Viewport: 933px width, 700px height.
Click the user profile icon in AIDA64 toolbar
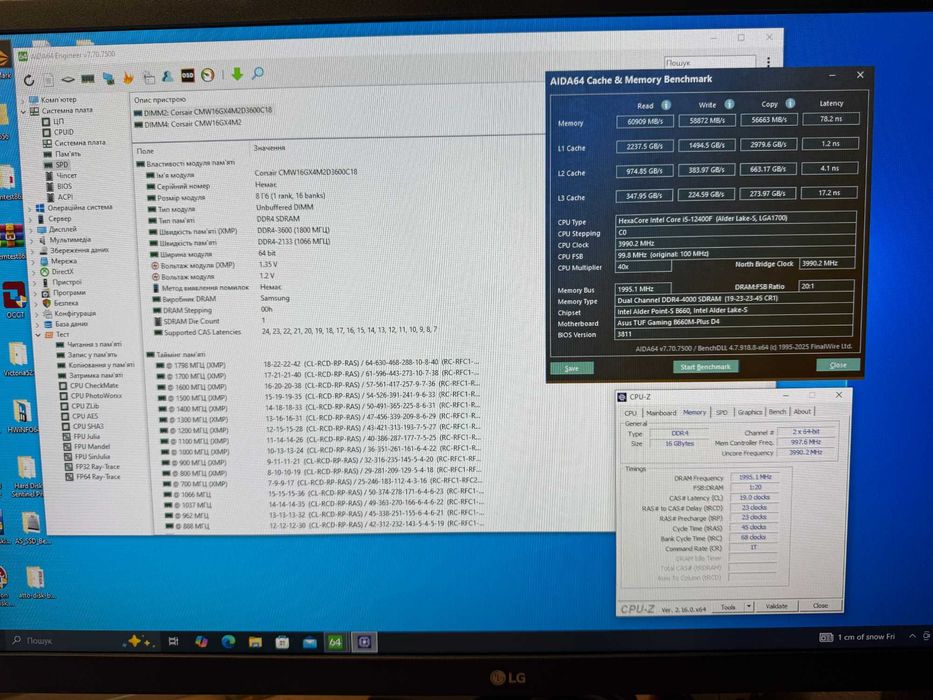point(168,76)
